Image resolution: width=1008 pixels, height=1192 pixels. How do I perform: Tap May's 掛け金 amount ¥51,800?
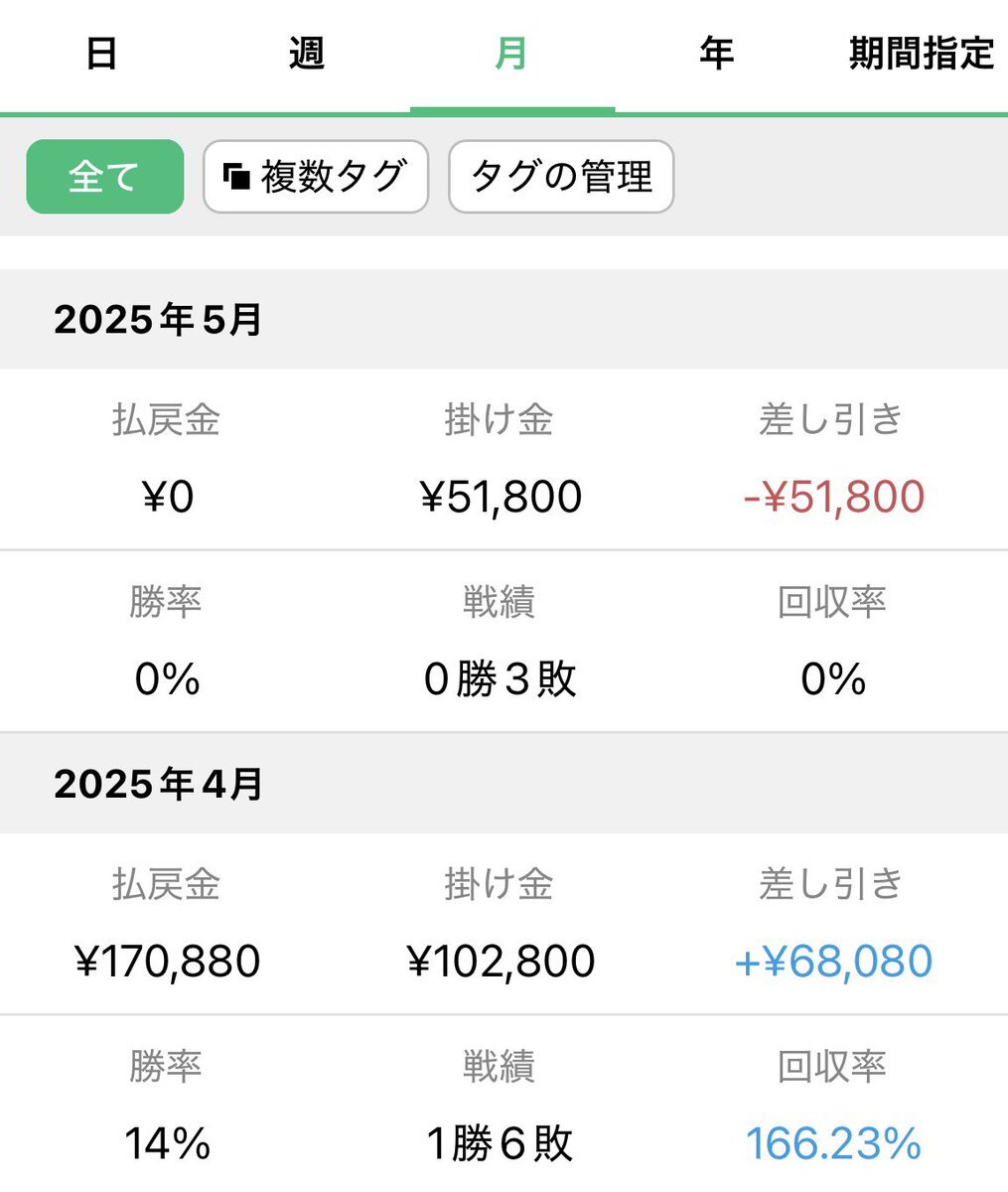[x=501, y=497]
